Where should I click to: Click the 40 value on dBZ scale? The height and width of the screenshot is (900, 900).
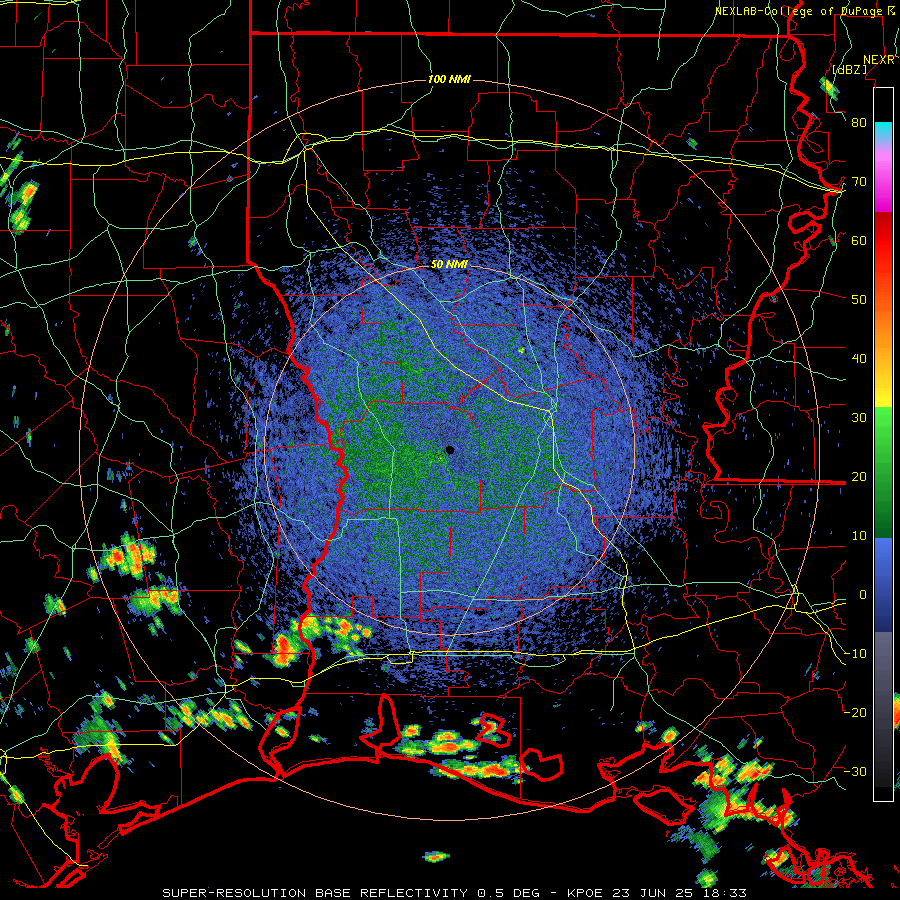859,359
